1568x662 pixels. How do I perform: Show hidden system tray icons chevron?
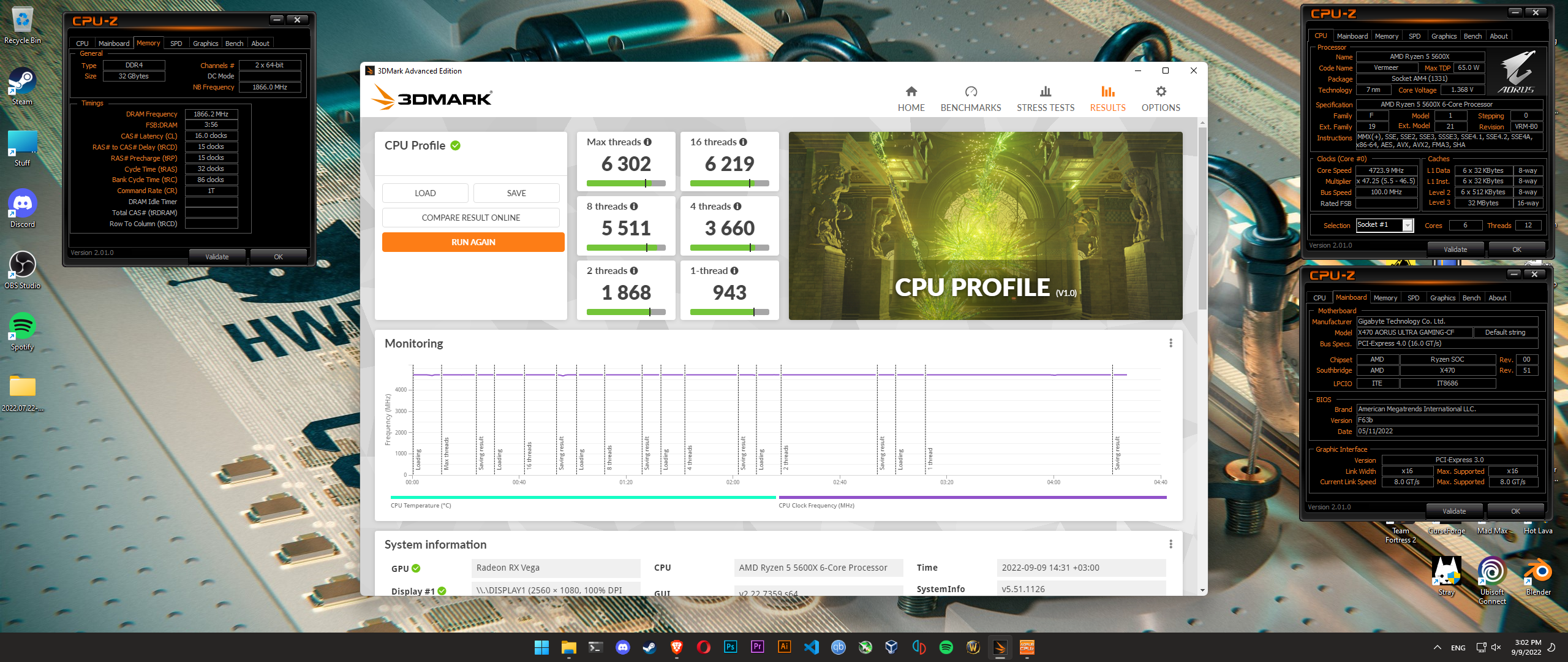tap(1437, 647)
